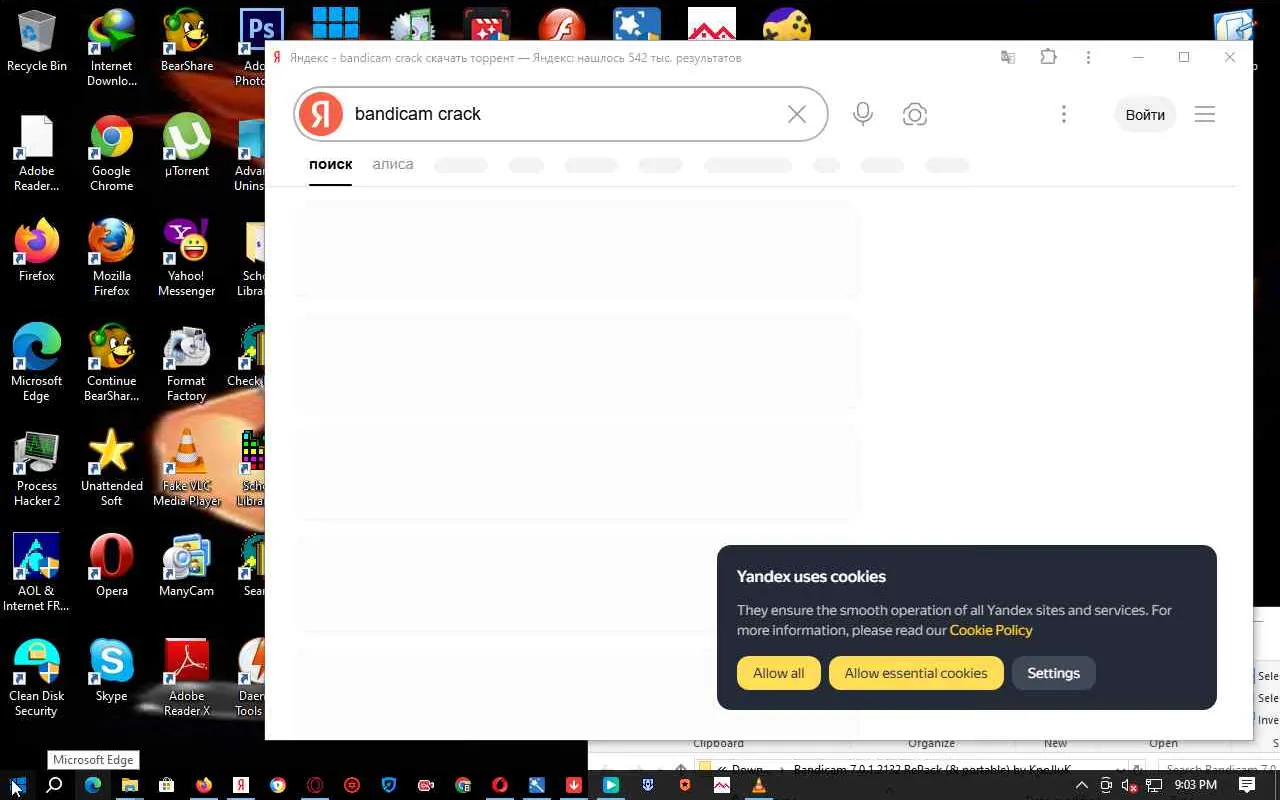
Task: Select the AOL & Internet desktop shortcut
Action: click(37, 574)
